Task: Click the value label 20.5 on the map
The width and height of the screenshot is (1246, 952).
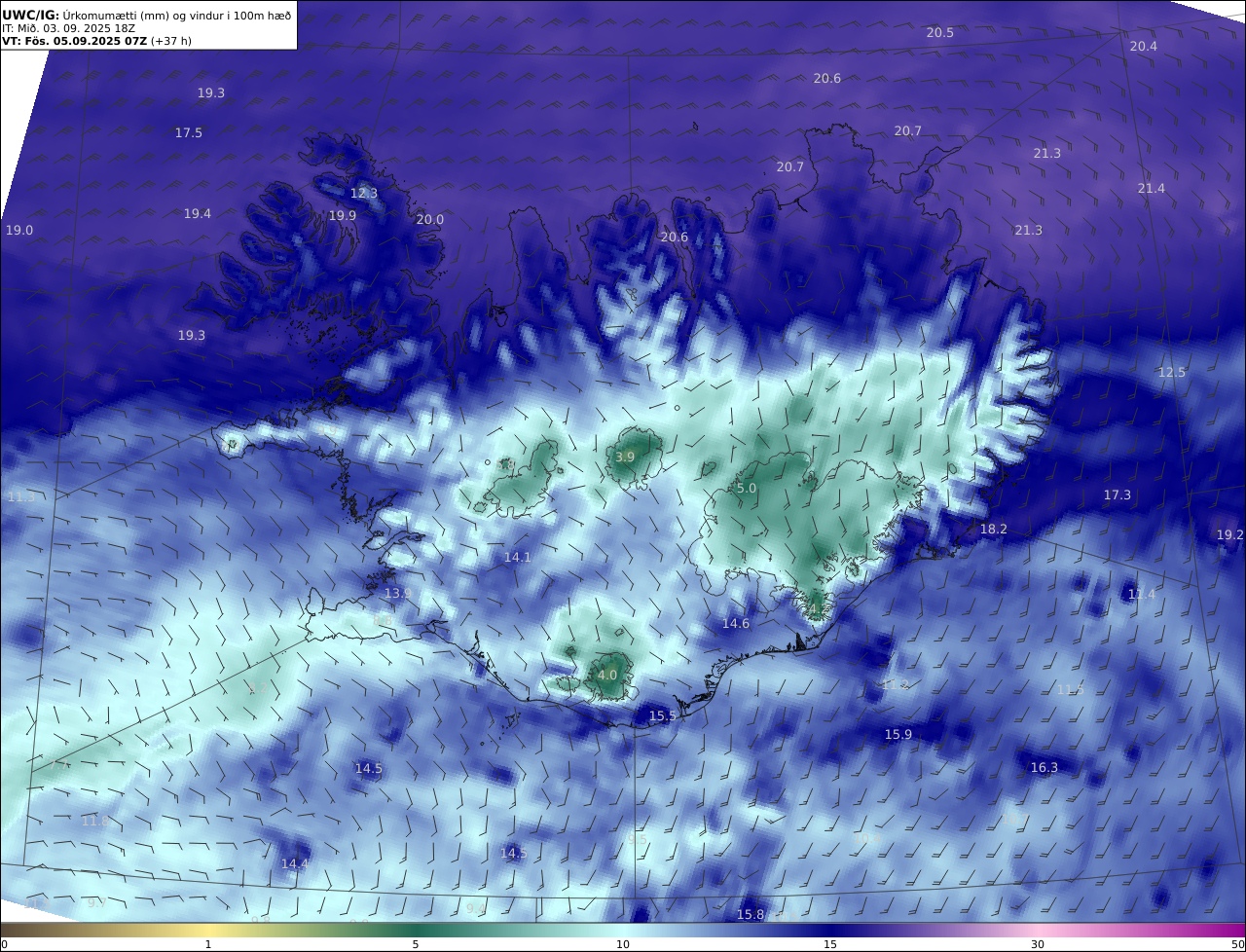Action: coord(940,33)
